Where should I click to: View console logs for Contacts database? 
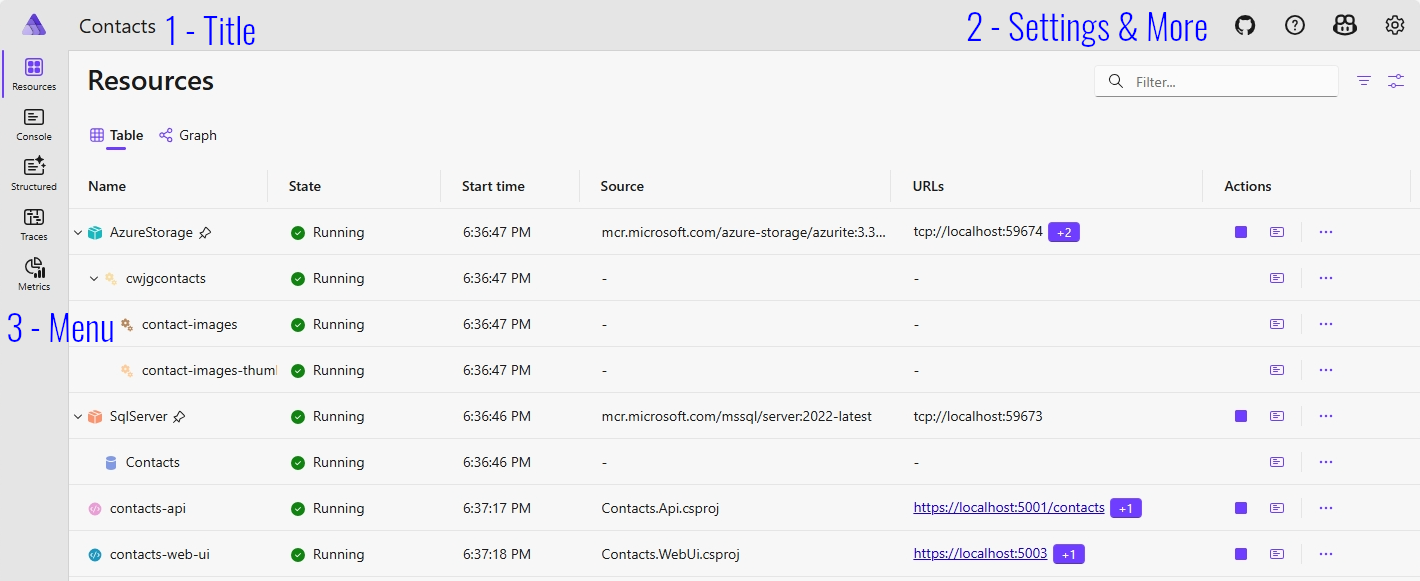tap(1277, 462)
